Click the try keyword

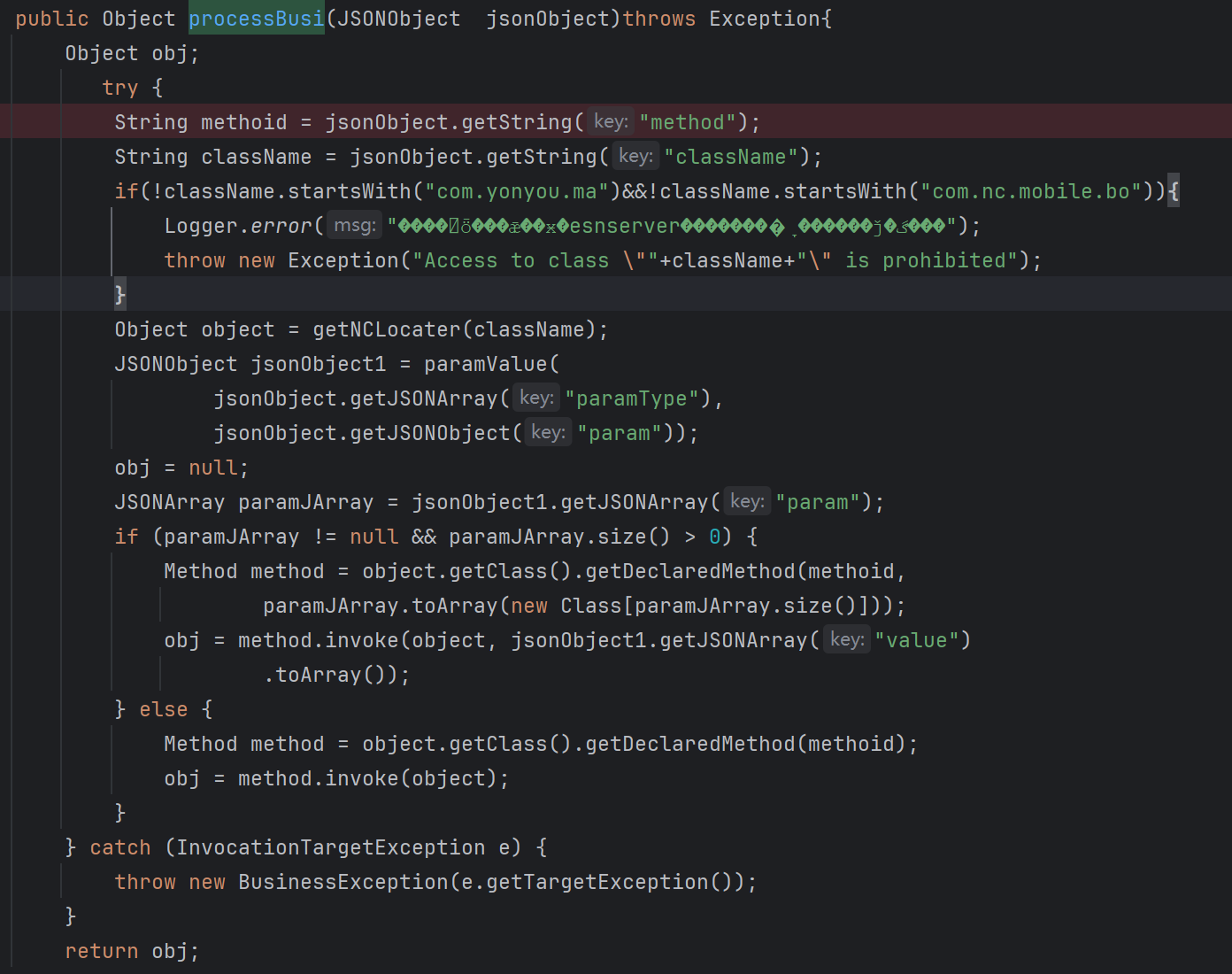point(119,88)
